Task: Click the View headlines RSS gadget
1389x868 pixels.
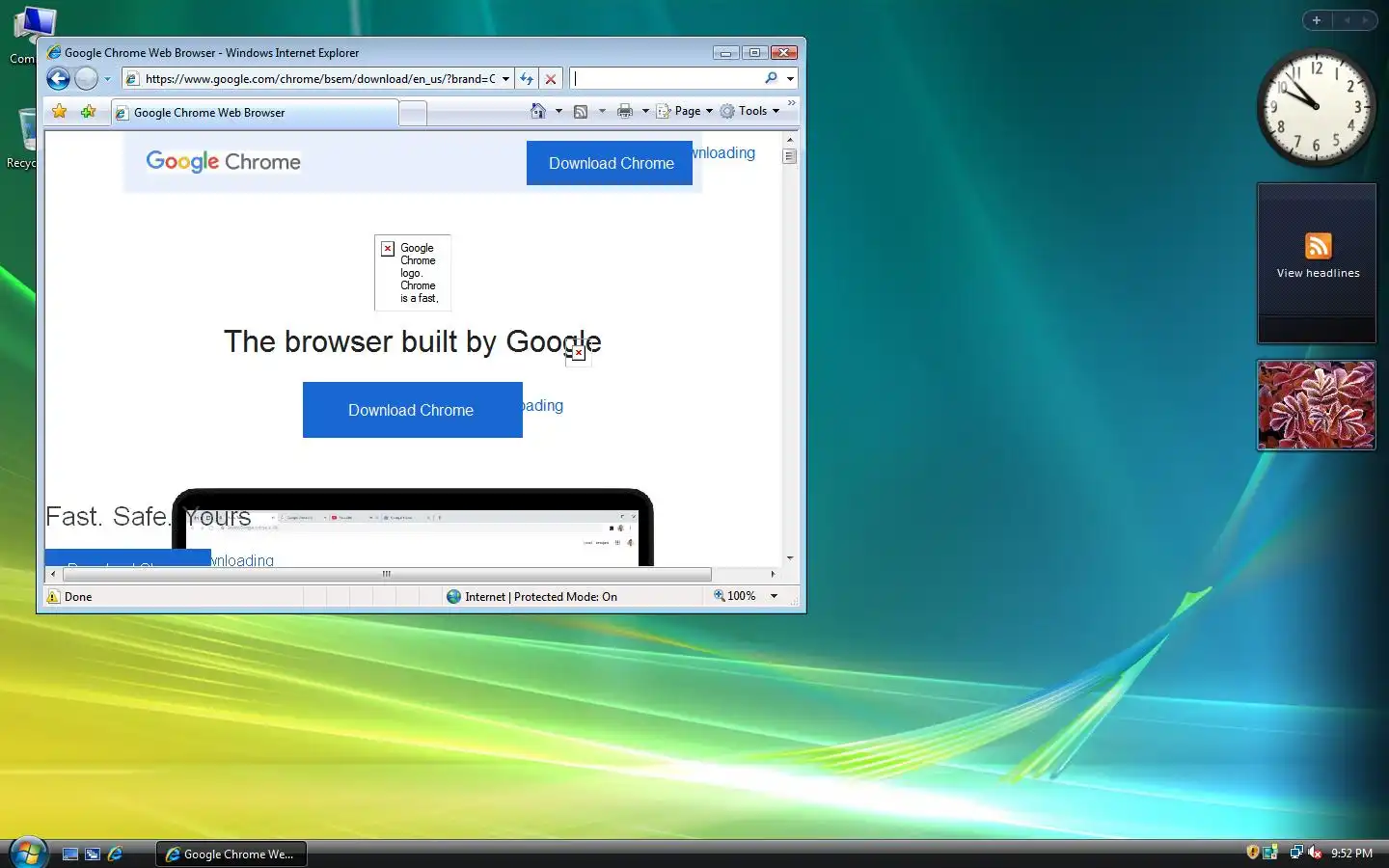Action: [x=1317, y=262]
